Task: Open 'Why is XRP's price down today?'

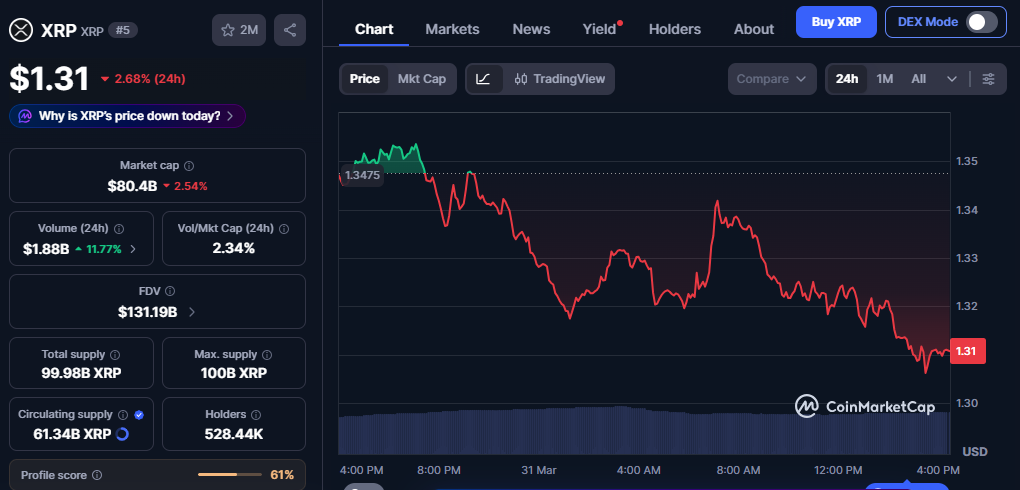Action: click(127, 116)
